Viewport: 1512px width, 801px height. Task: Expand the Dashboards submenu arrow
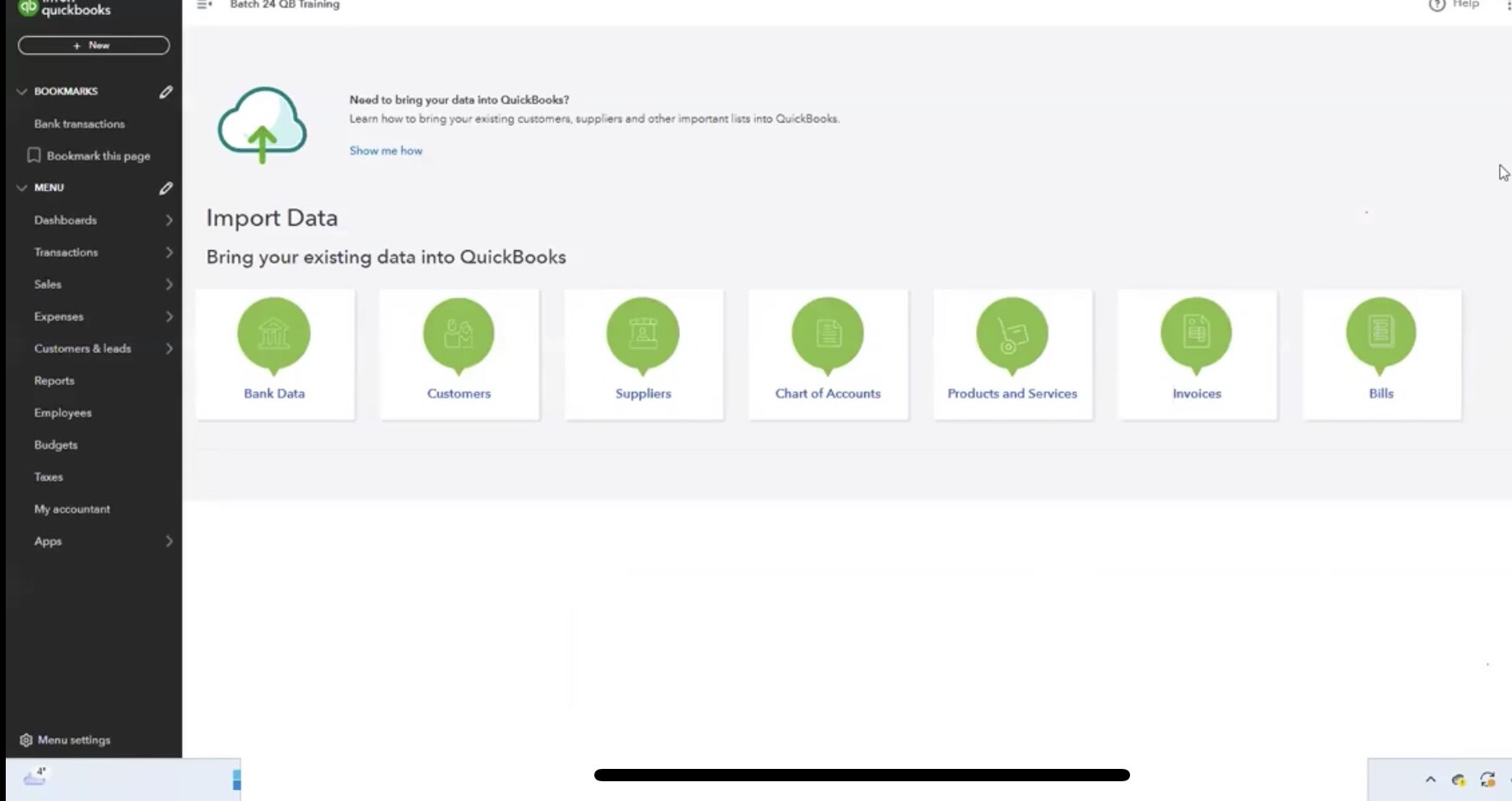169,221
